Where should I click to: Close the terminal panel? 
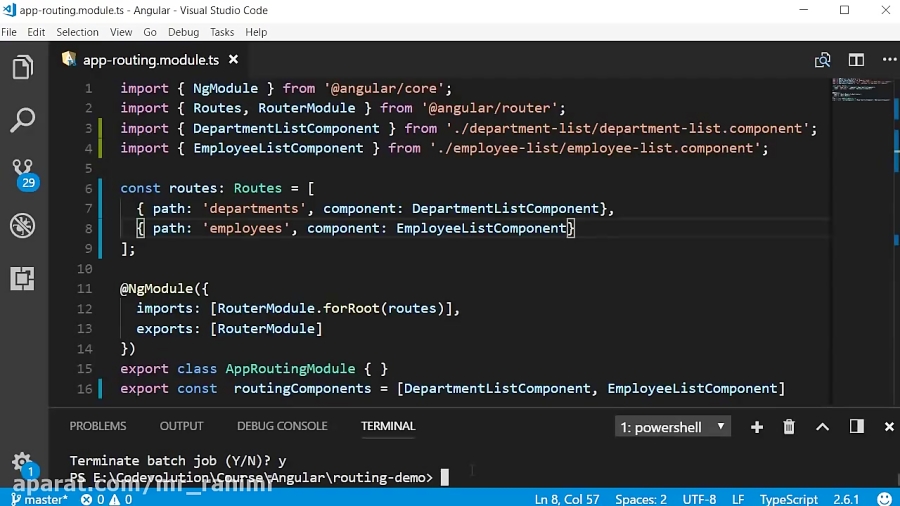(x=889, y=427)
